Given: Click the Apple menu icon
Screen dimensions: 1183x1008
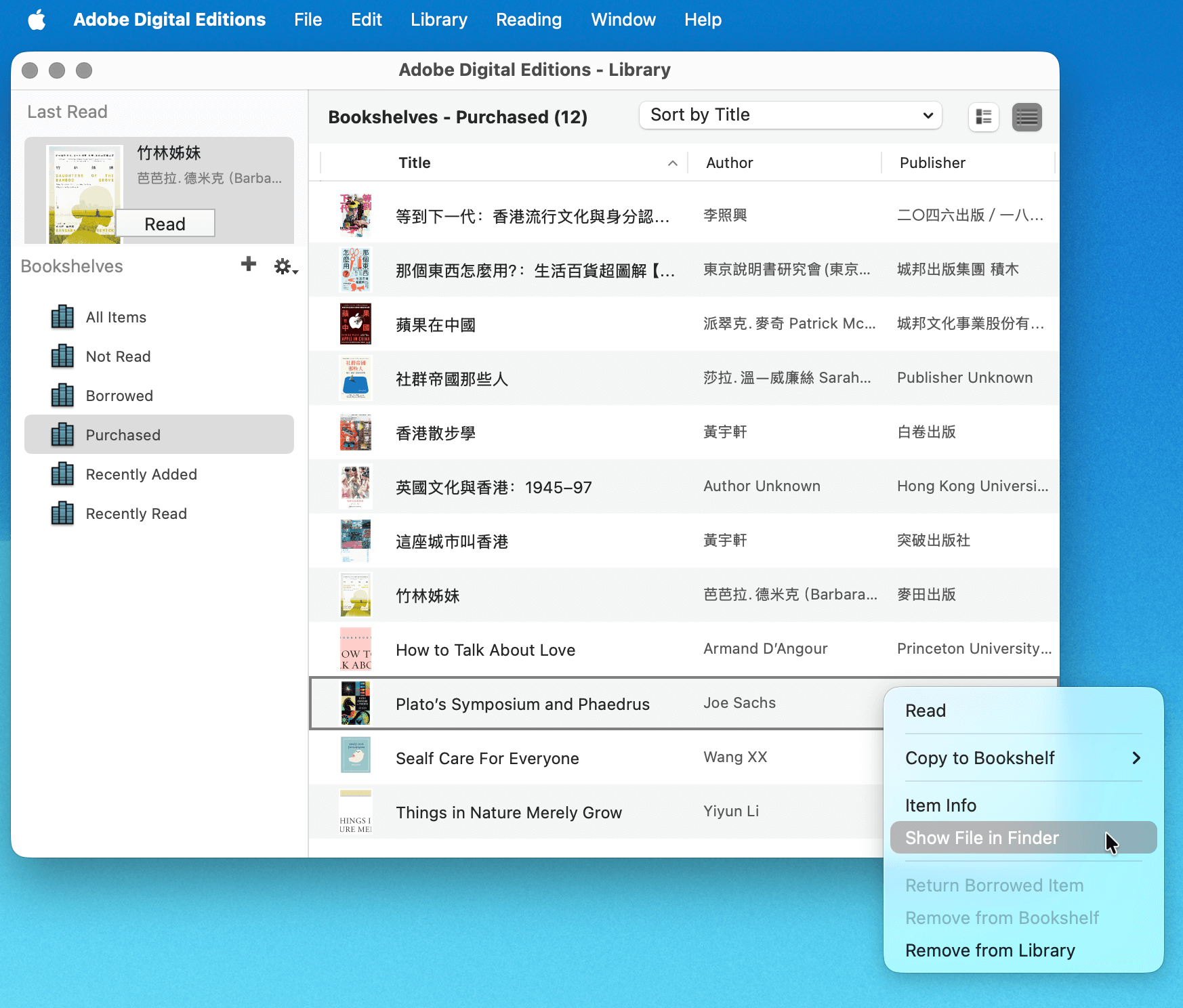Looking at the screenshot, I should click(37, 20).
